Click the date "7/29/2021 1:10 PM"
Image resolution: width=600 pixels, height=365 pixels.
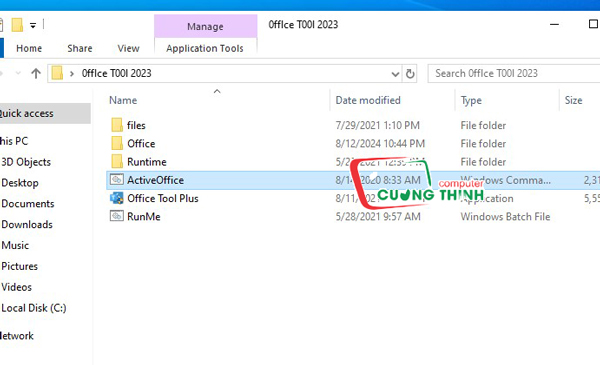(377, 125)
